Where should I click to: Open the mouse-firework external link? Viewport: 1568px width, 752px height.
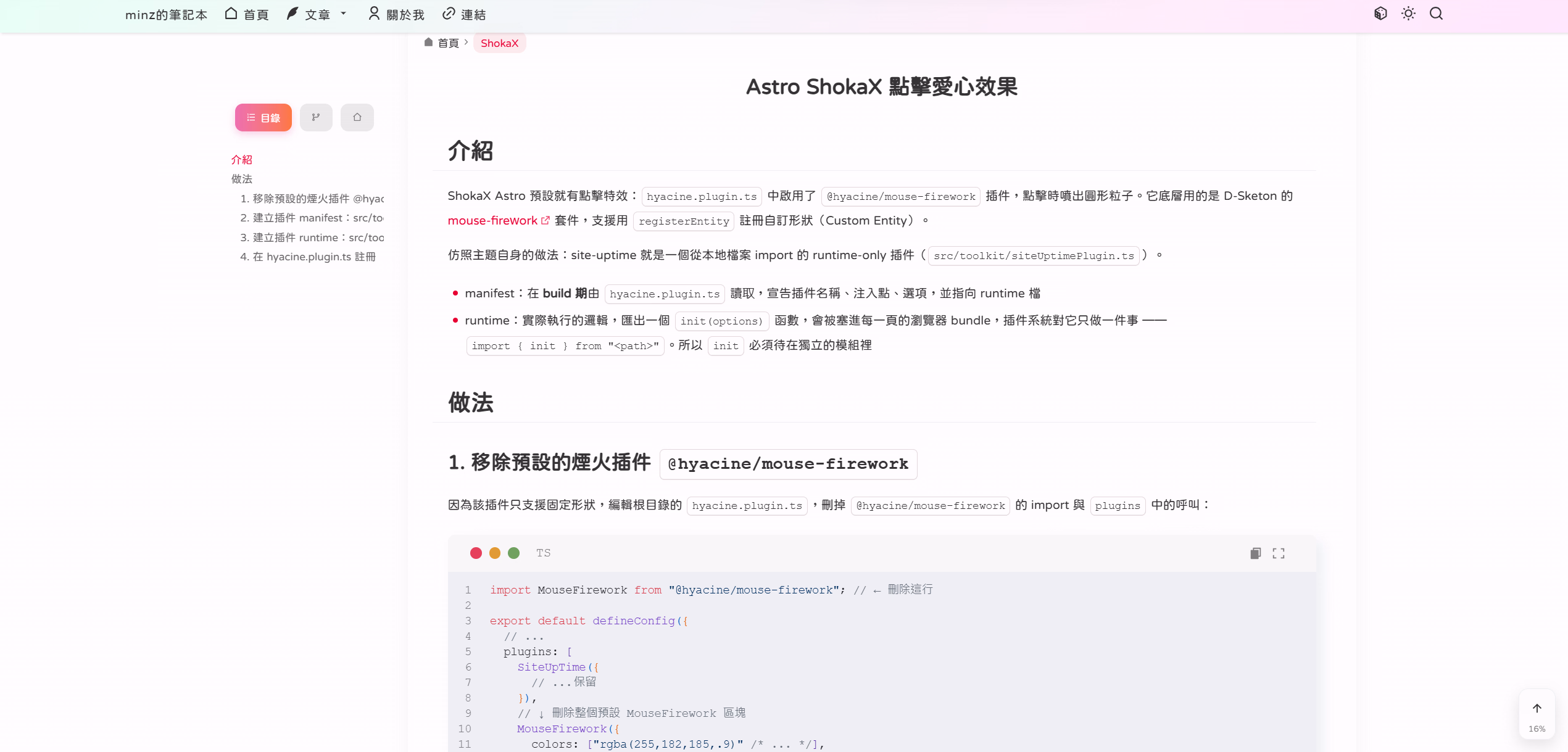tap(492, 220)
